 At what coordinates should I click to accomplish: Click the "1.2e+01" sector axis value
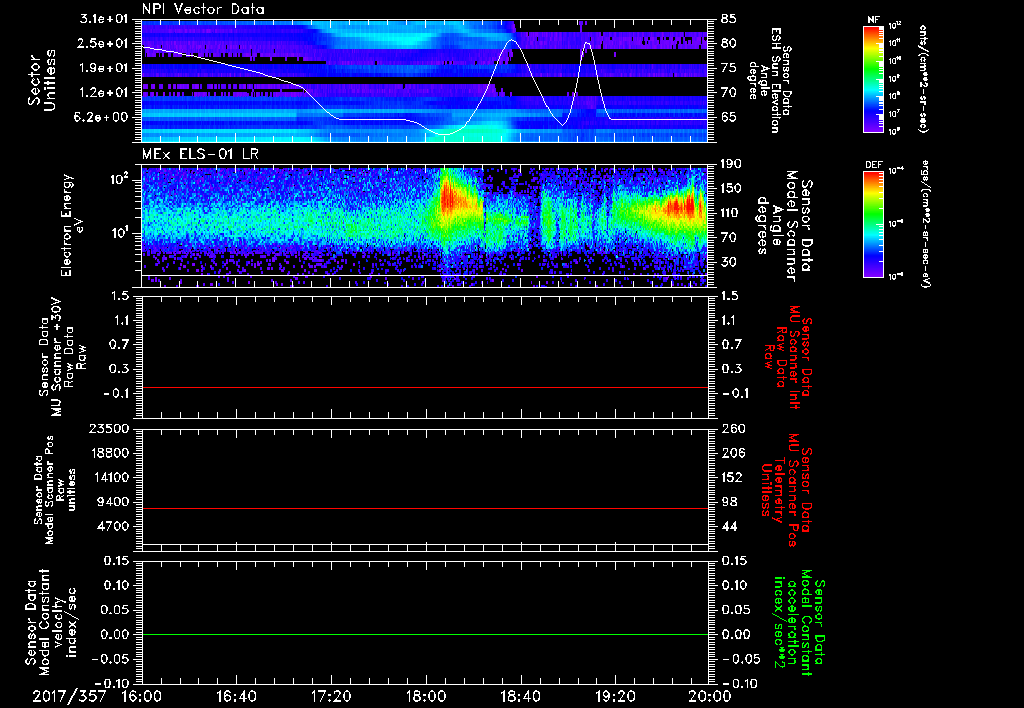coord(103,93)
